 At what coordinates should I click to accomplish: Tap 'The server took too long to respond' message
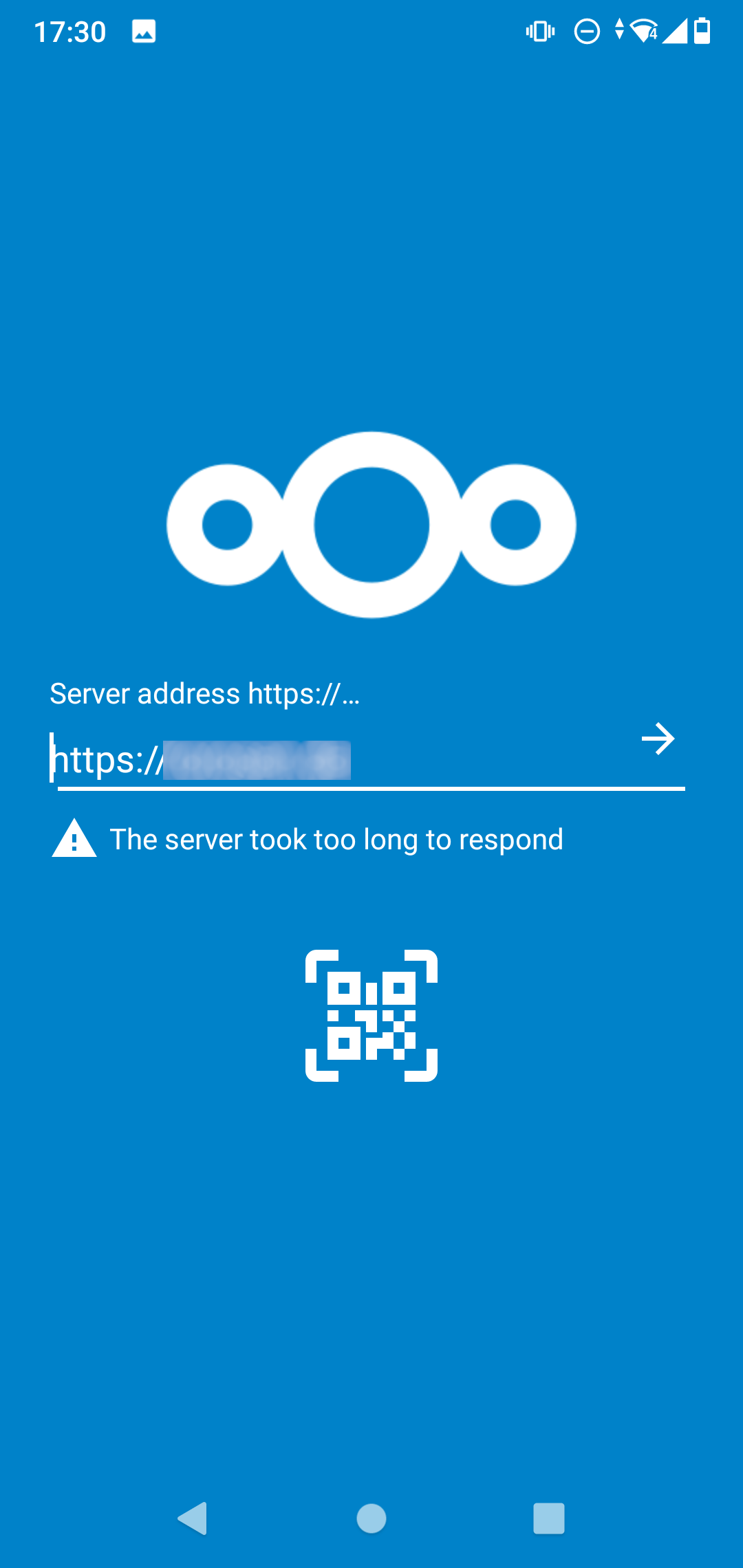pyautogui.click(x=336, y=839)
